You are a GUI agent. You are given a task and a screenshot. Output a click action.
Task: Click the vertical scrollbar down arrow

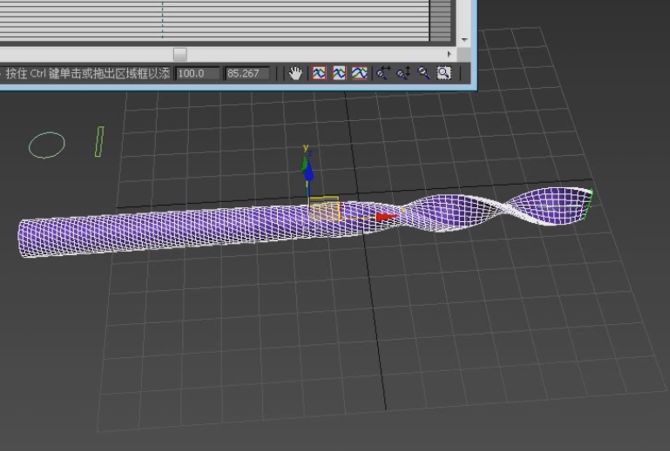464,39
